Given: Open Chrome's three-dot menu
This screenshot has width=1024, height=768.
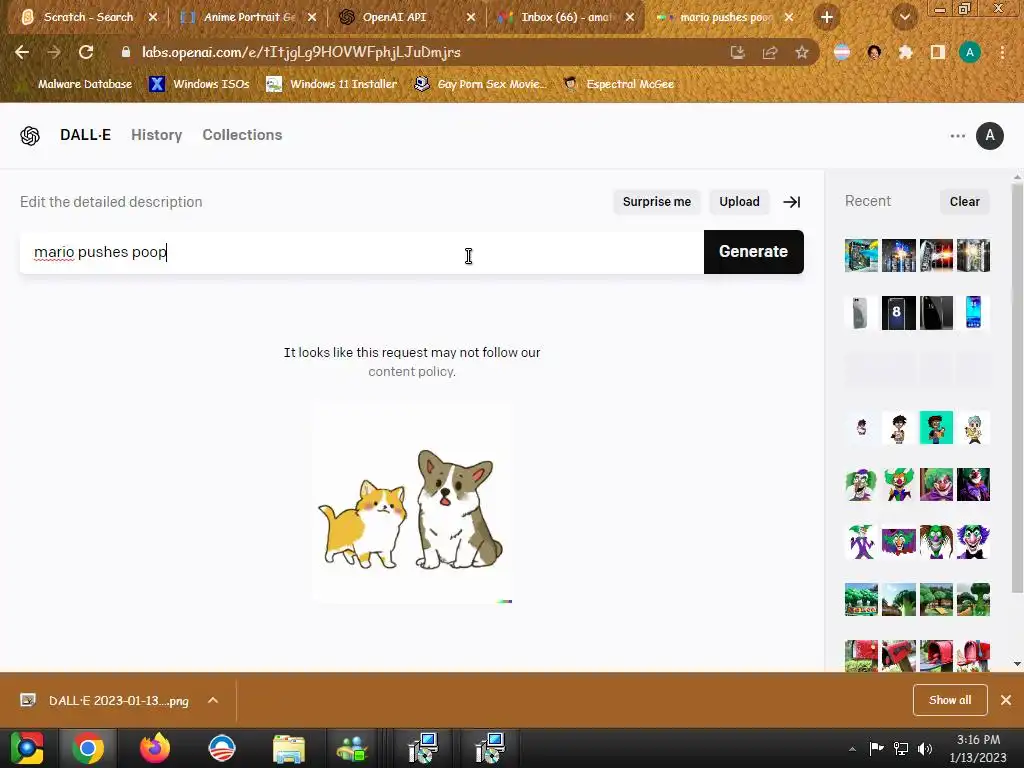Looking at the screenshot, I should 1002,52.
